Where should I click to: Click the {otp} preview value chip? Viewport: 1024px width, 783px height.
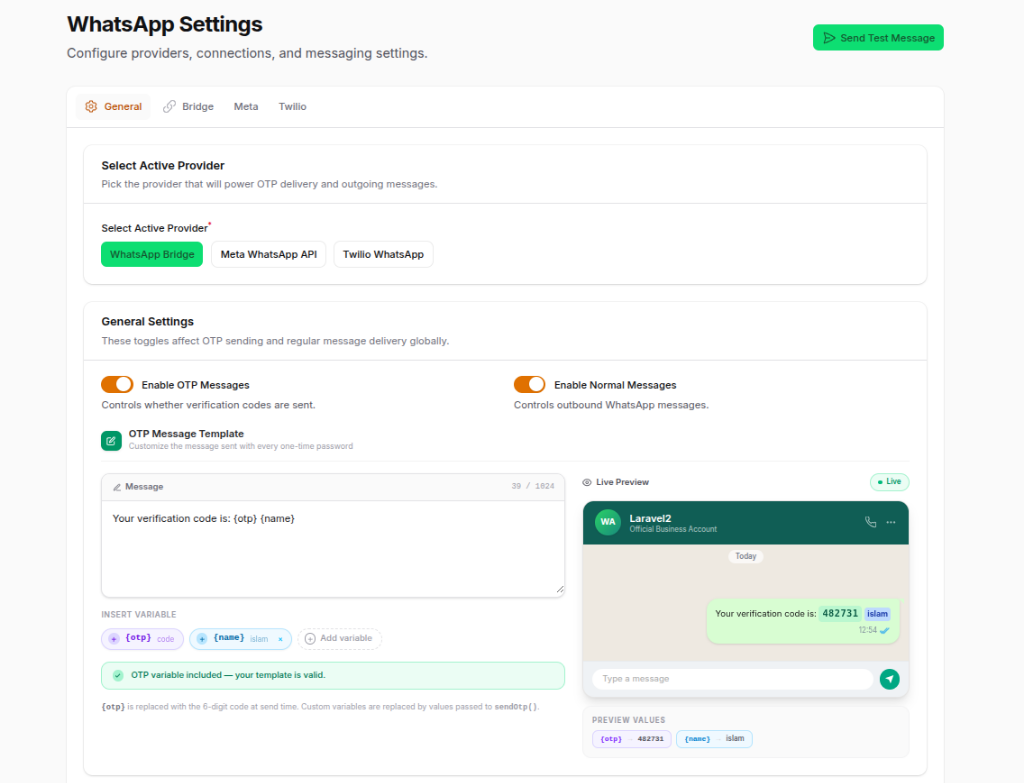(x=632, y=739)
